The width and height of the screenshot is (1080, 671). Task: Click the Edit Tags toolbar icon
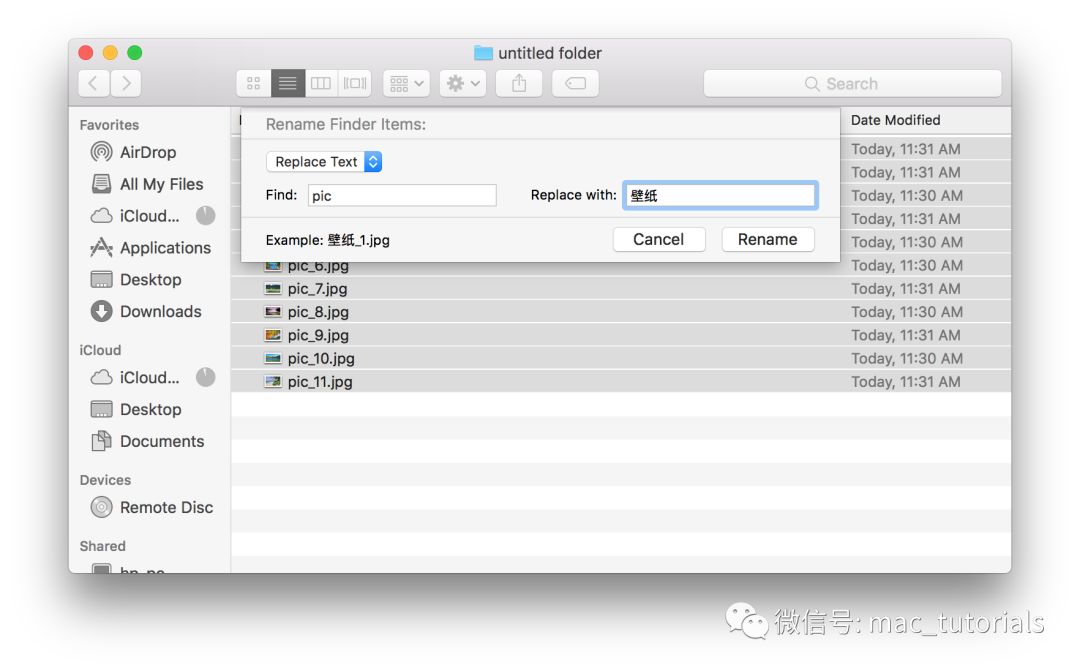(575, 84)
